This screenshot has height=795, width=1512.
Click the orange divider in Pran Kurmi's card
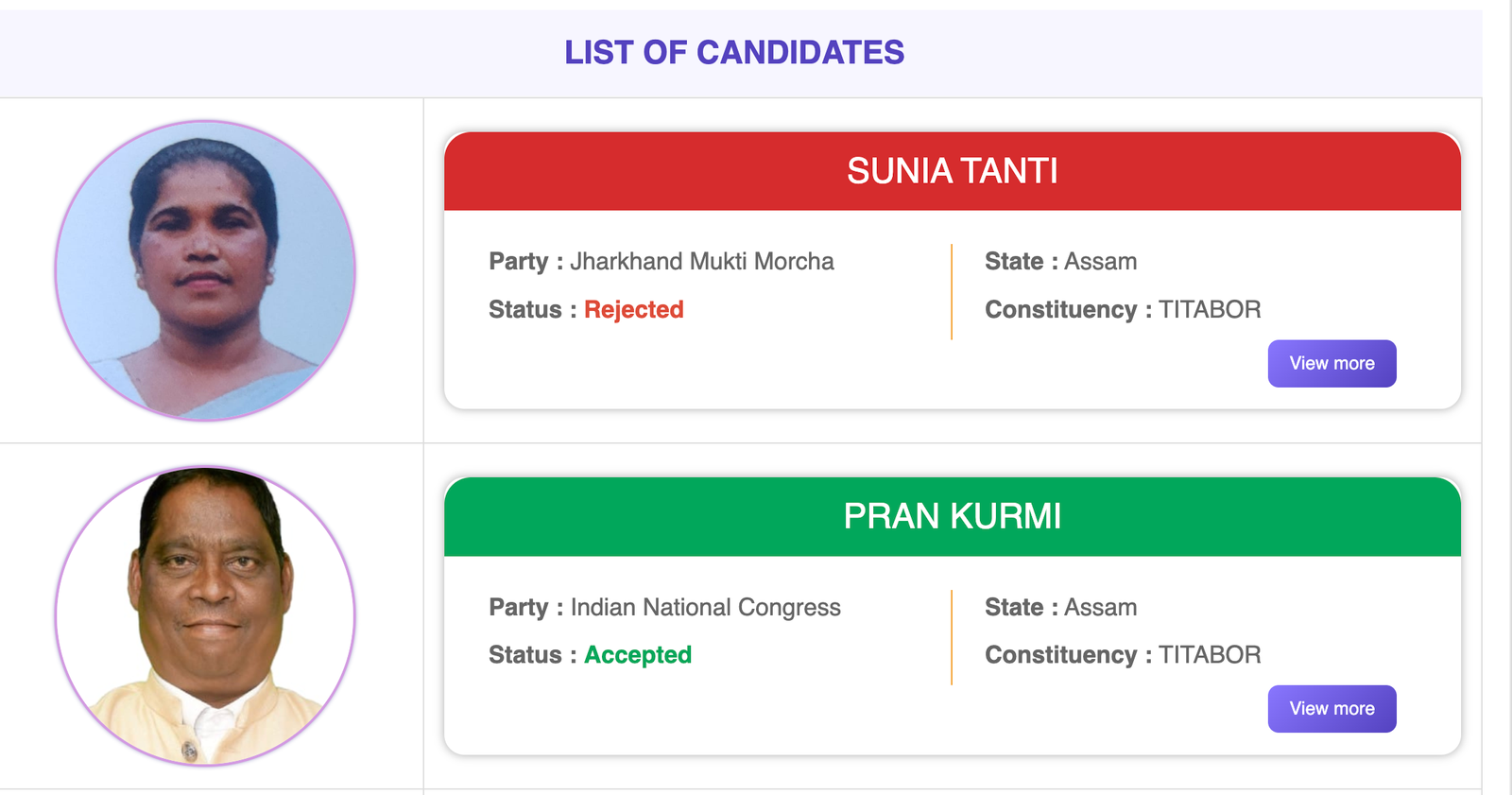pyautogui.click(x=952, y=637)
